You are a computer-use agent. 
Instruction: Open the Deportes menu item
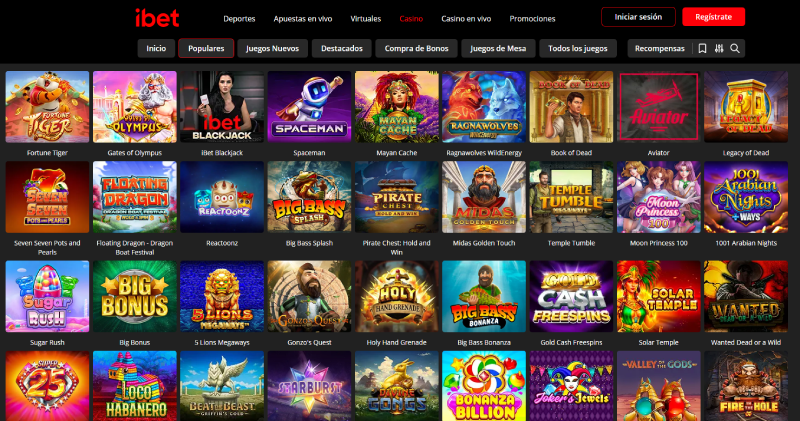tap(239, 19)
